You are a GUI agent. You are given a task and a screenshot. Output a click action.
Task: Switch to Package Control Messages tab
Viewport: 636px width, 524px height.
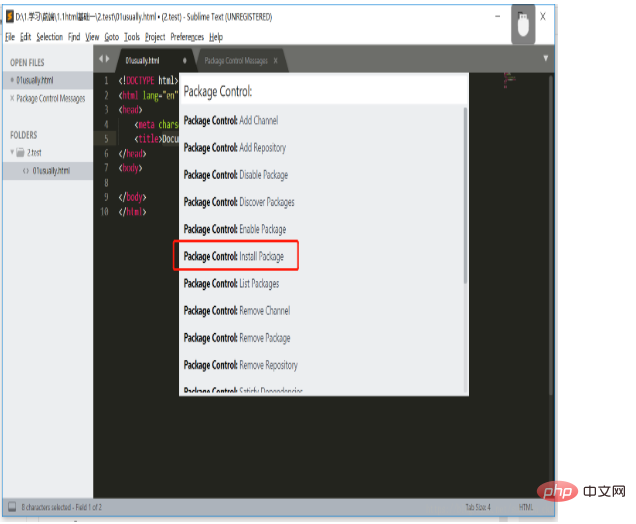click(236, 61)
